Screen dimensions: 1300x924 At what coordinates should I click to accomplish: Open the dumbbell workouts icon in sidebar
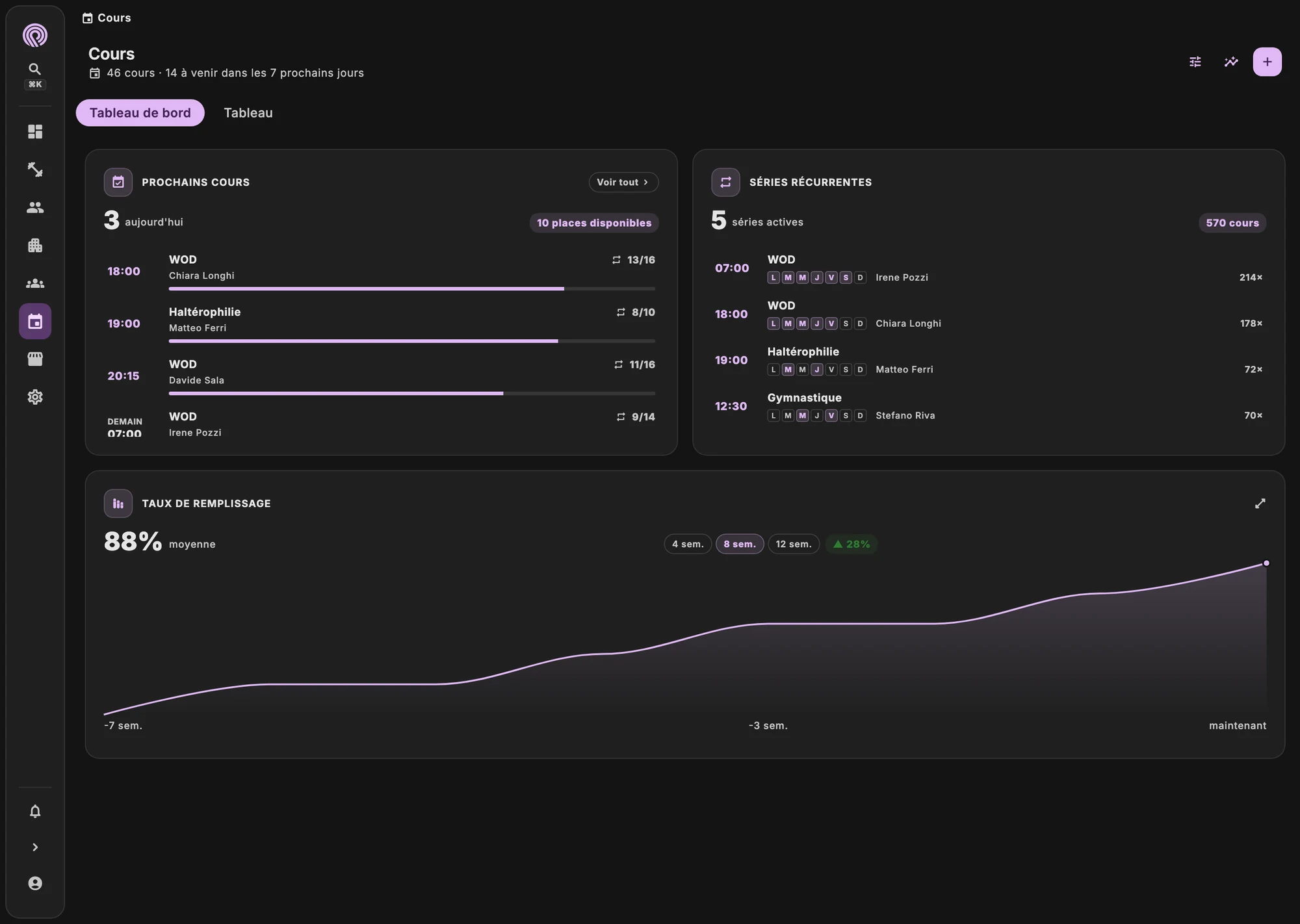pyautogui.click(x=35, y=170)
